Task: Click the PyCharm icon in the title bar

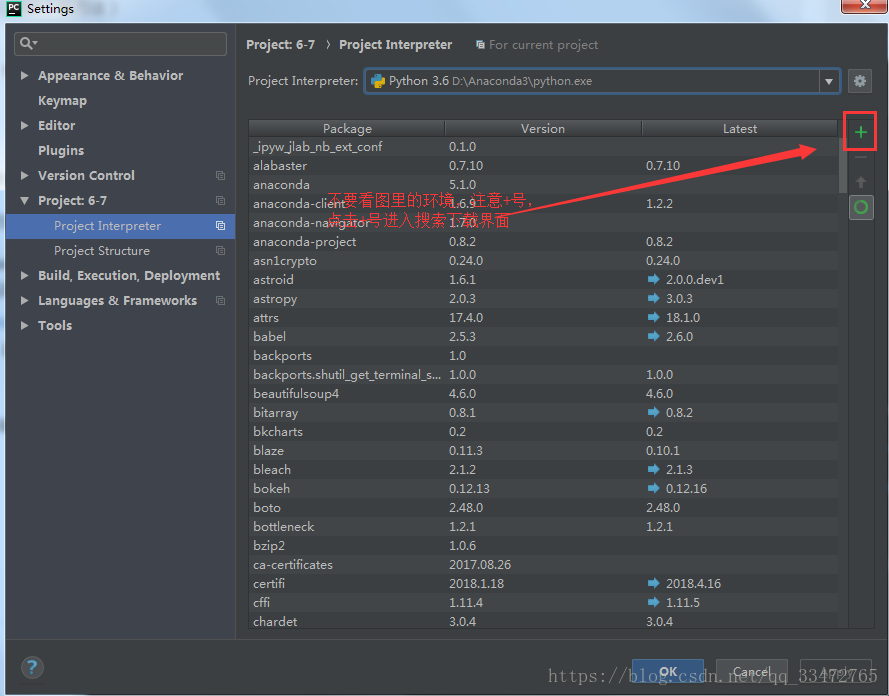Action: tap(14, 9)
